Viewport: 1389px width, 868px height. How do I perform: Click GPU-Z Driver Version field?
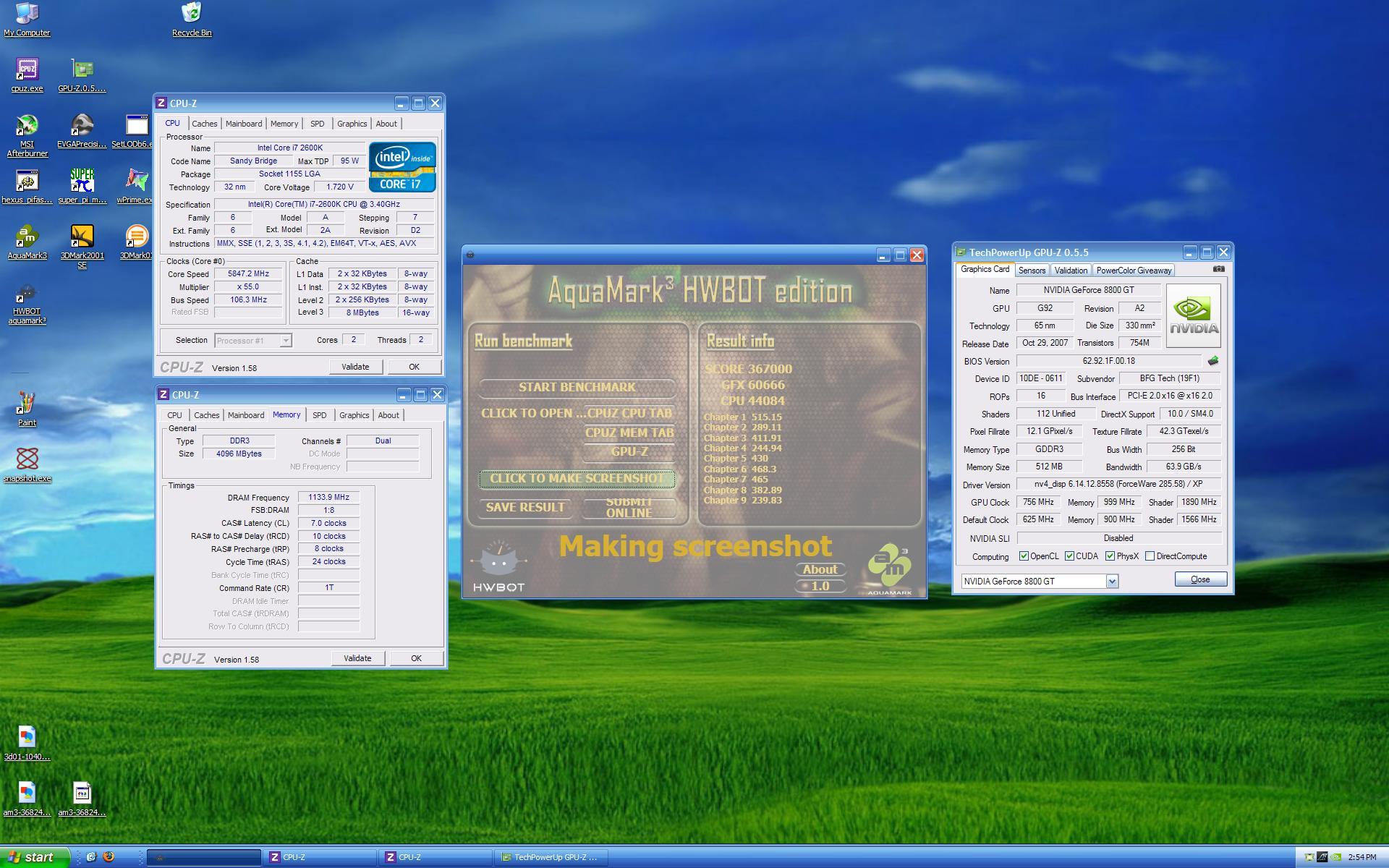pos(1118,484)
